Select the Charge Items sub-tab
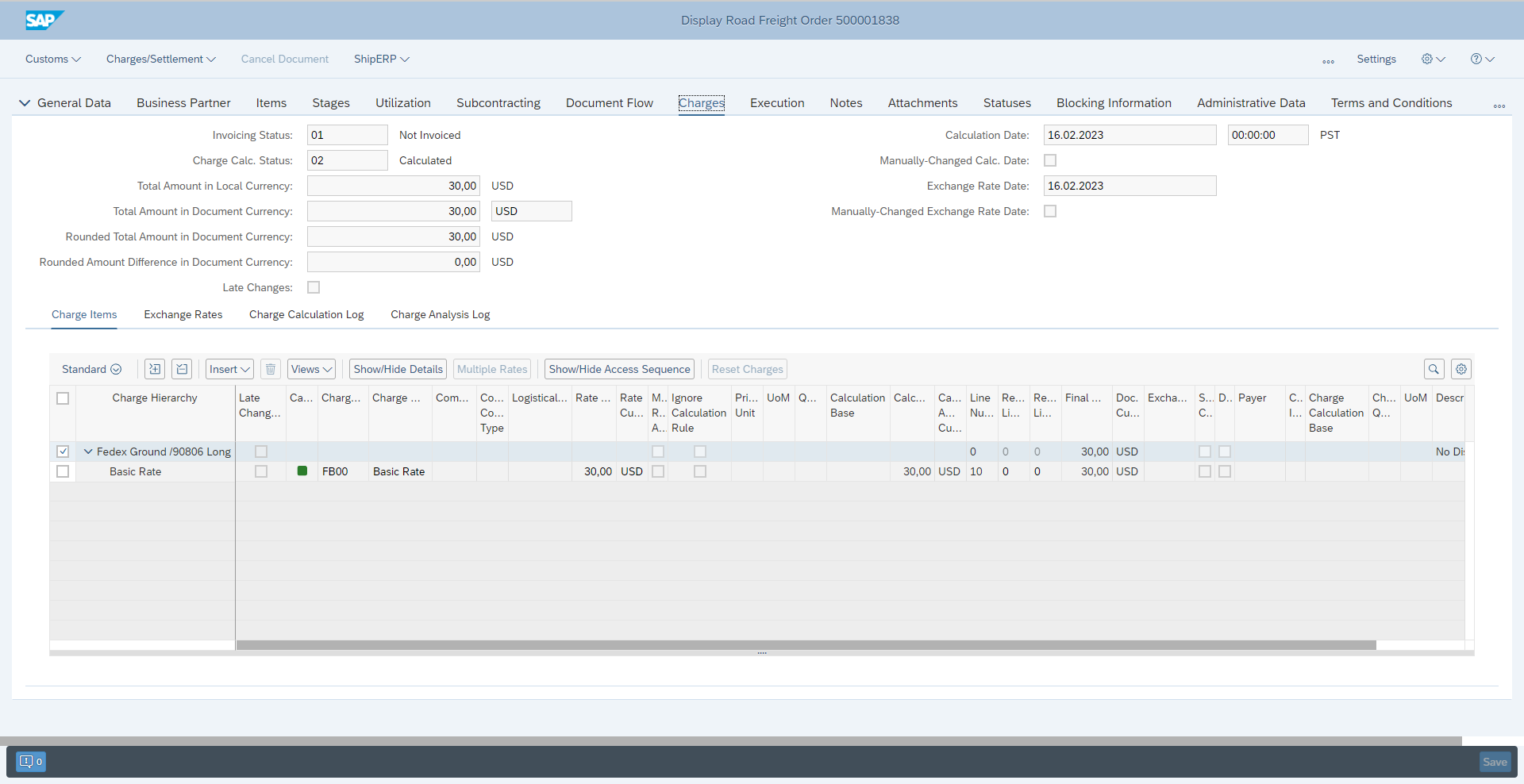 coord(84,314)
